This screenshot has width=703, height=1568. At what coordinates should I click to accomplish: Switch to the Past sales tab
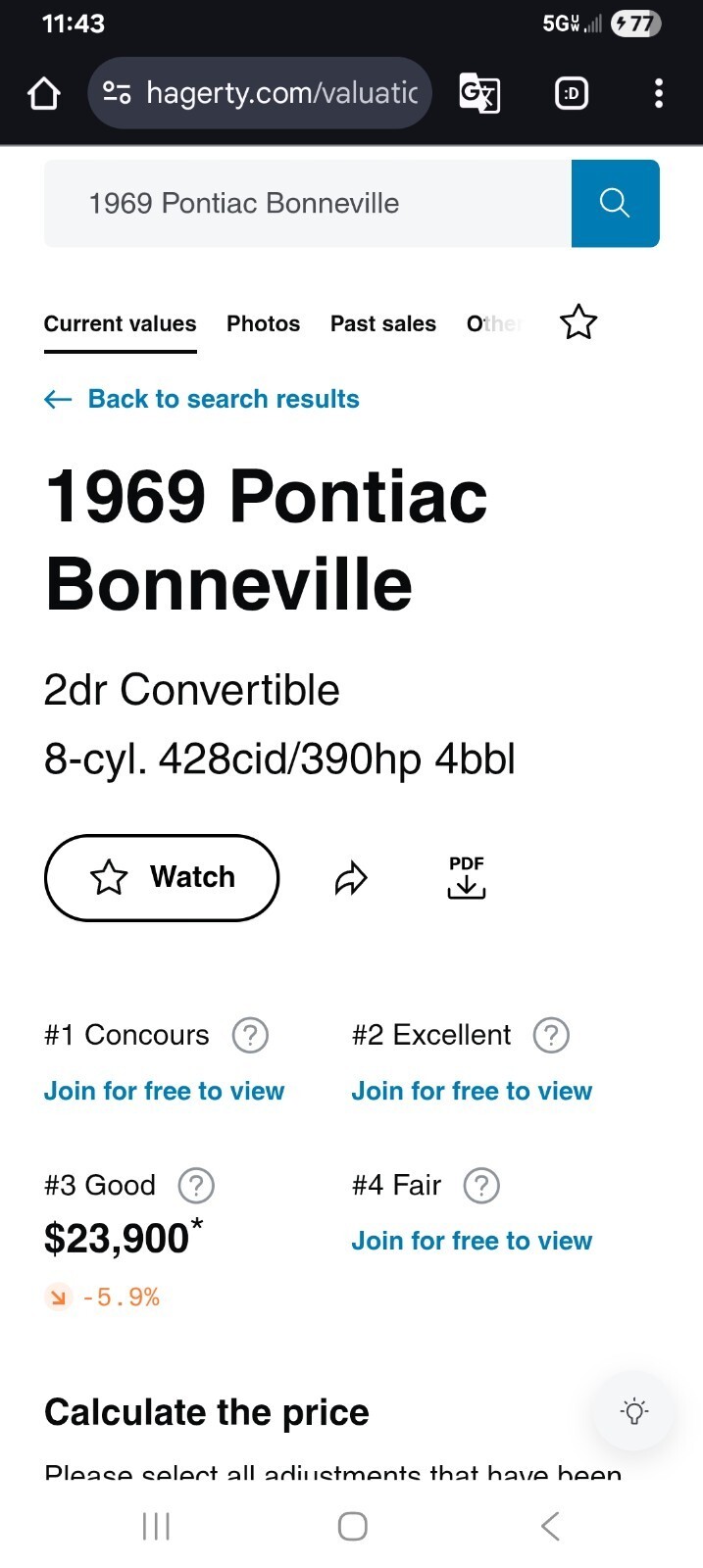pos(382,323)
